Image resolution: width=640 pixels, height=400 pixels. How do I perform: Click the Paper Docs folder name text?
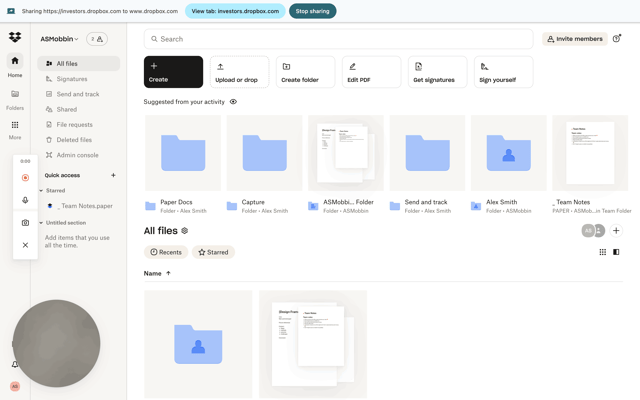pos(176,202)
